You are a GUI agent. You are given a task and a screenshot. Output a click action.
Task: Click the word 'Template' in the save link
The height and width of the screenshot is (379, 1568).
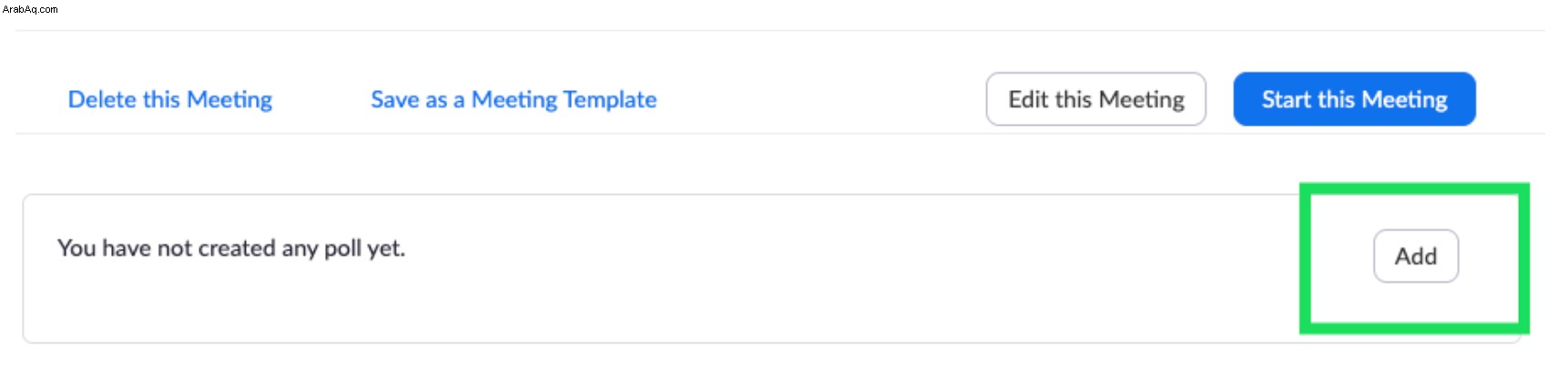[x=610, y=99]
